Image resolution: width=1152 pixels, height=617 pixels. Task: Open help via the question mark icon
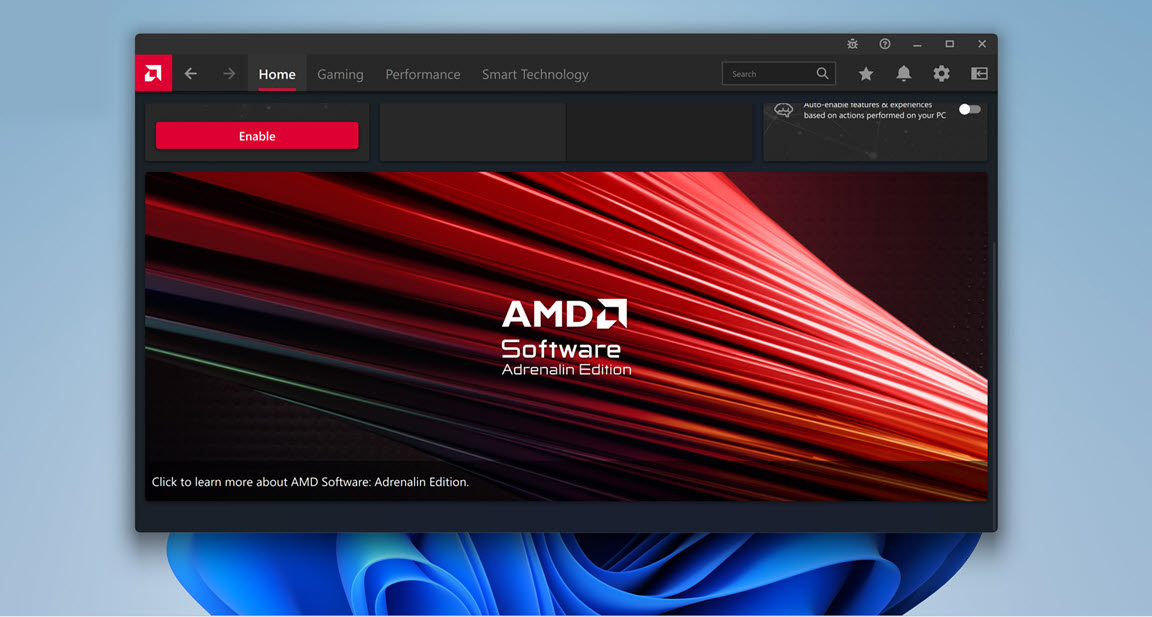884,43
